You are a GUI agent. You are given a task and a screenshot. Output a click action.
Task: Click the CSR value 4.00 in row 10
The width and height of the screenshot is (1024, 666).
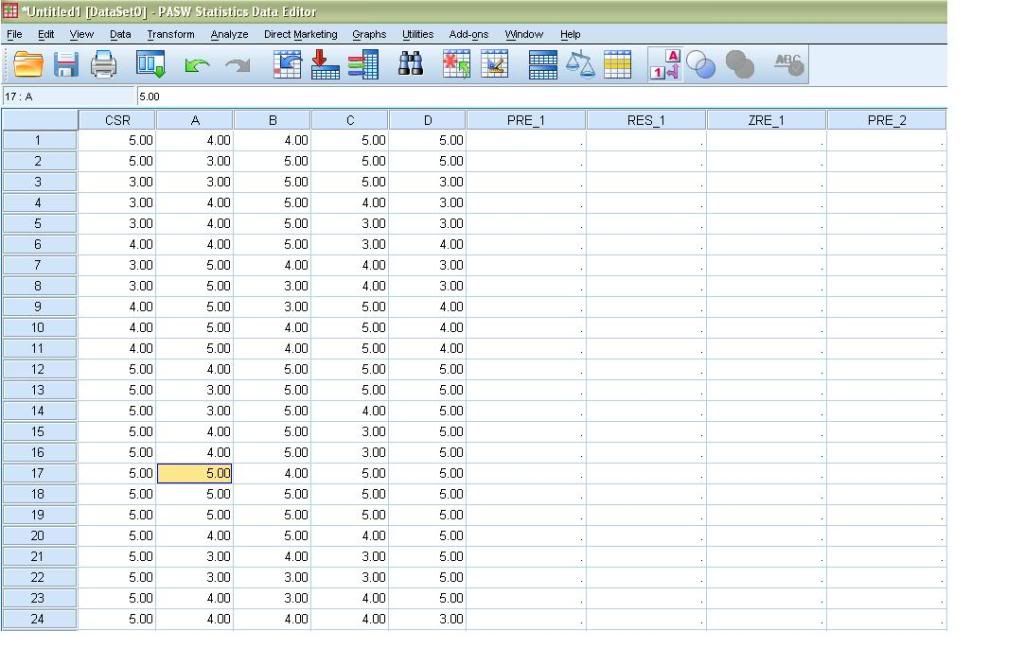click(x=117, y=328)
